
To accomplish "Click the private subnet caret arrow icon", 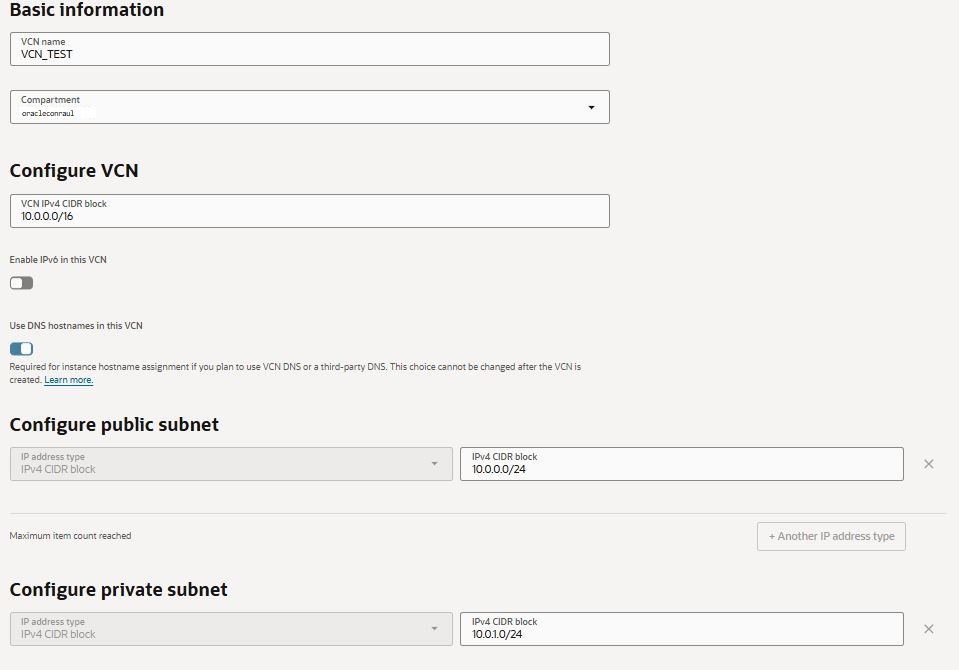I will click(x=434, y=628).
